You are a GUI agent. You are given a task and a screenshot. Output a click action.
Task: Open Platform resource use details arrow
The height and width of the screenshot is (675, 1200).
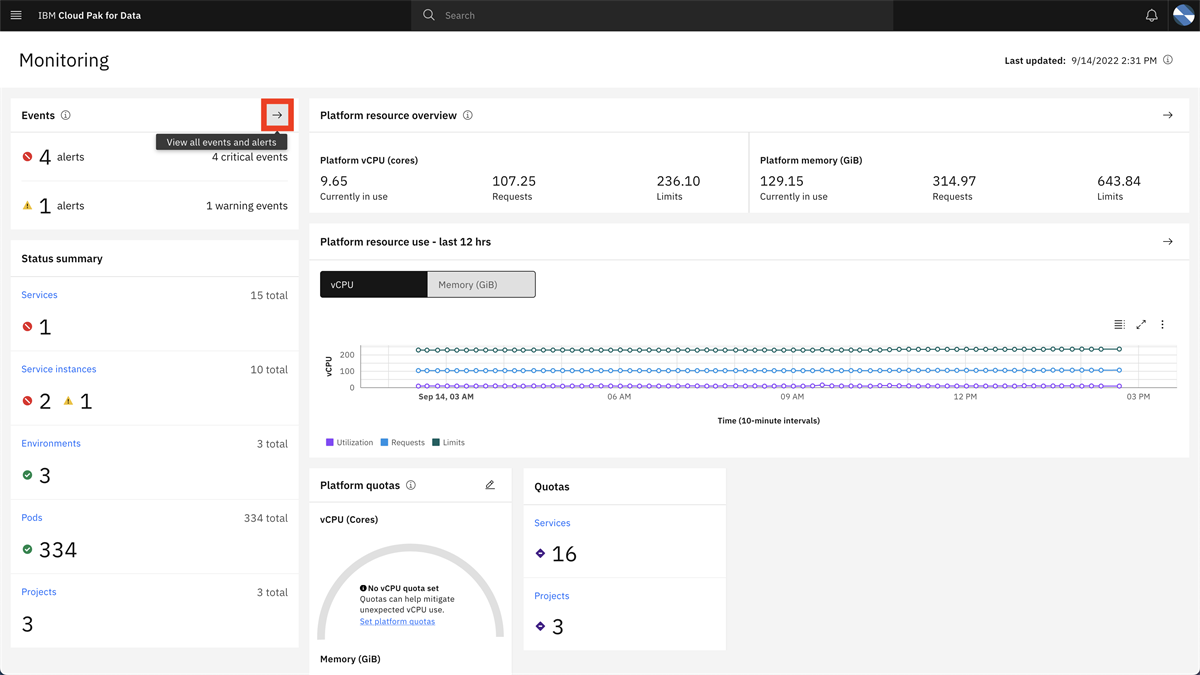pyautogui.click(x=1168, y=241)
